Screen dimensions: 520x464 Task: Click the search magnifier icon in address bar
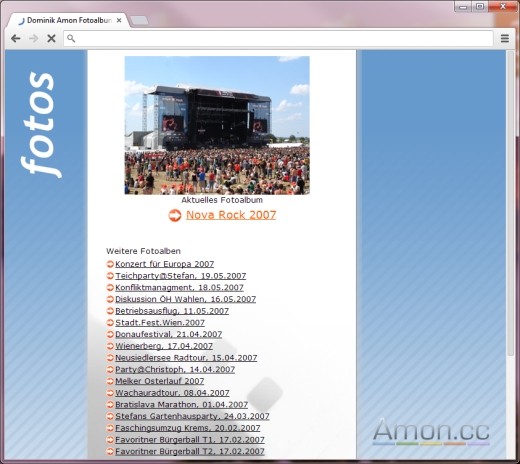pos(71,39)
